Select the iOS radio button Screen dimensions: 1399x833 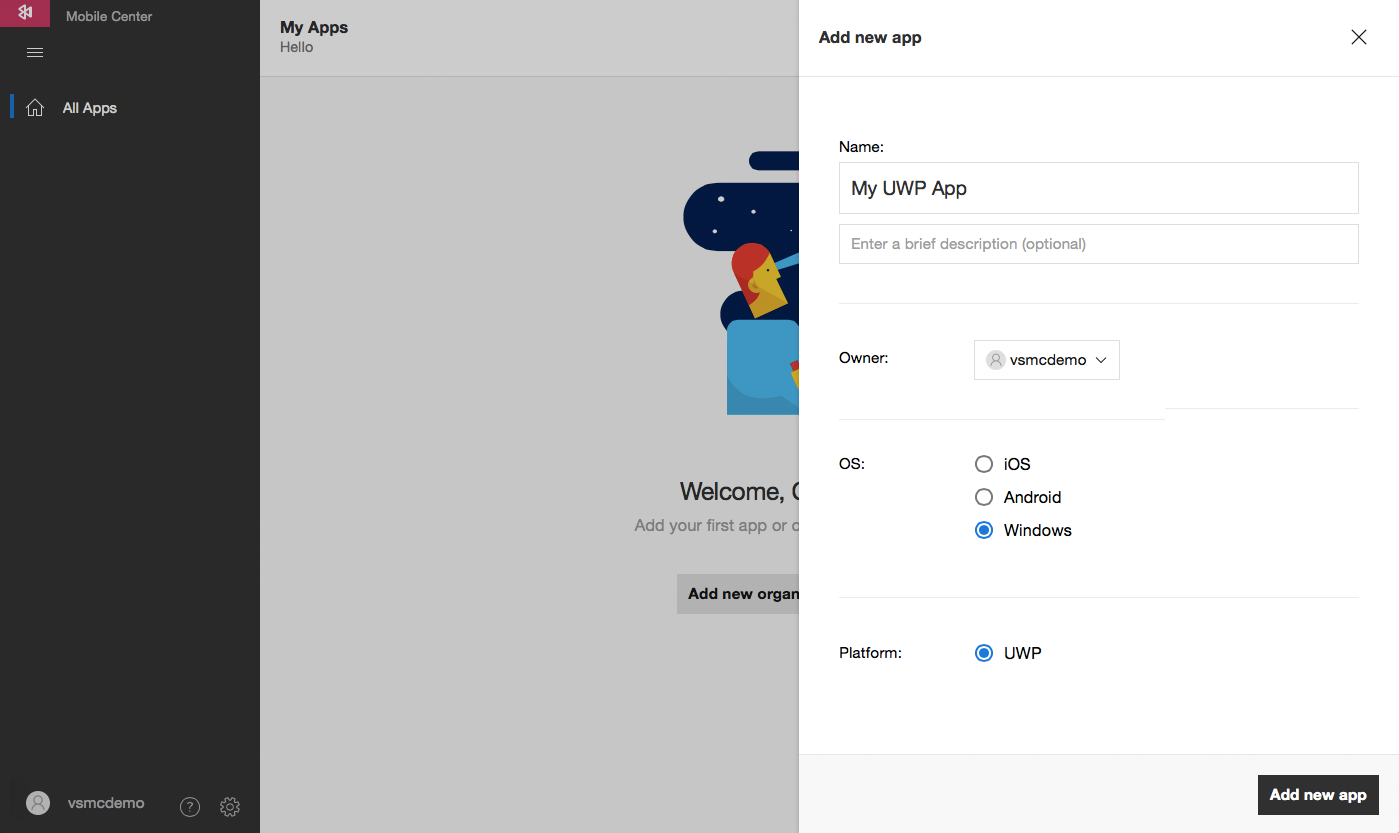[x=984, y=464]
